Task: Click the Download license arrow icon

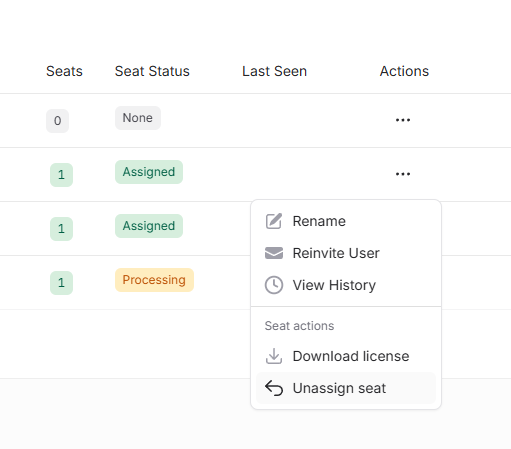Action: click(x=274, y=356)
